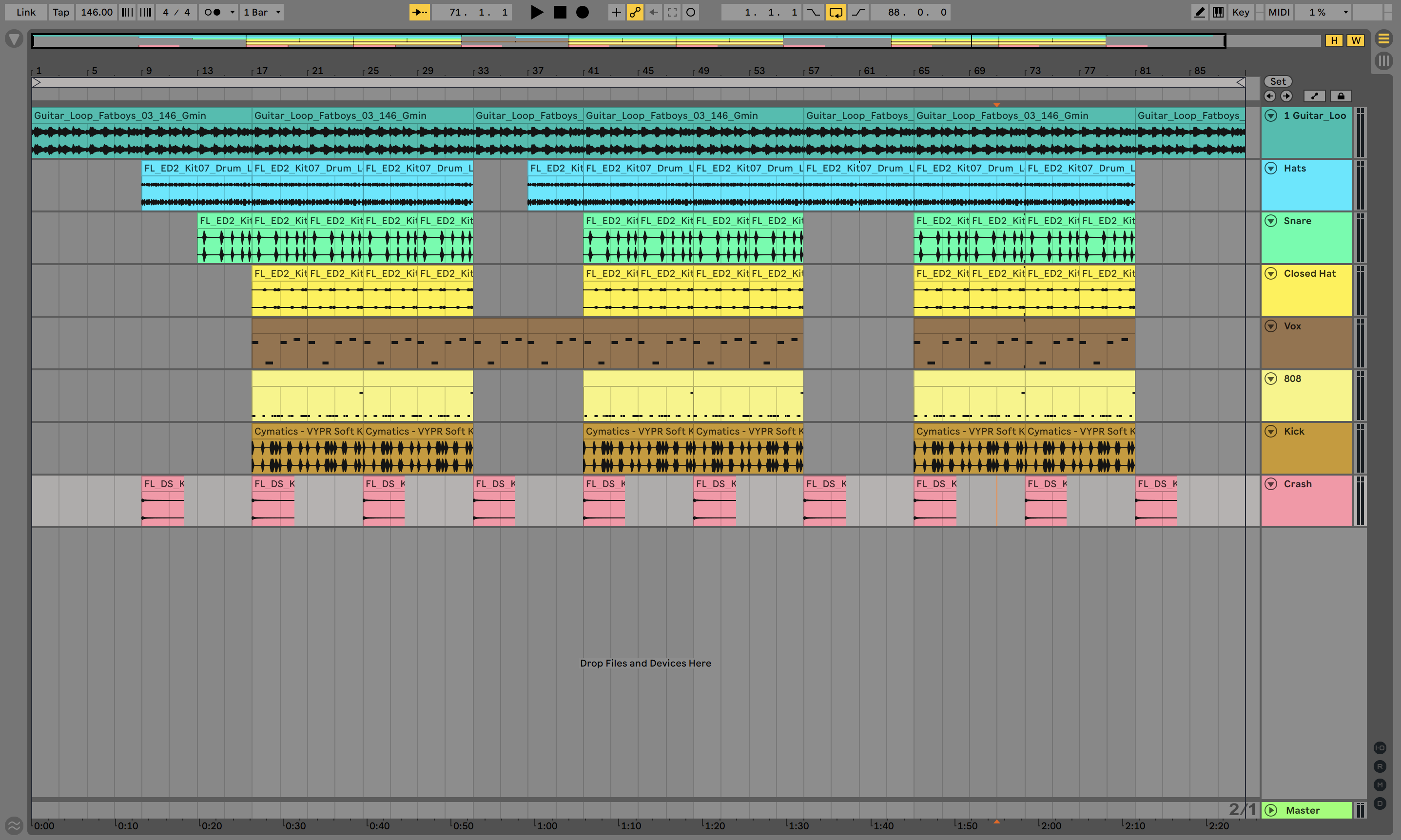Enable Key Map Mode
This screenshot has height=840, width=1401.
pos(1241,12)
